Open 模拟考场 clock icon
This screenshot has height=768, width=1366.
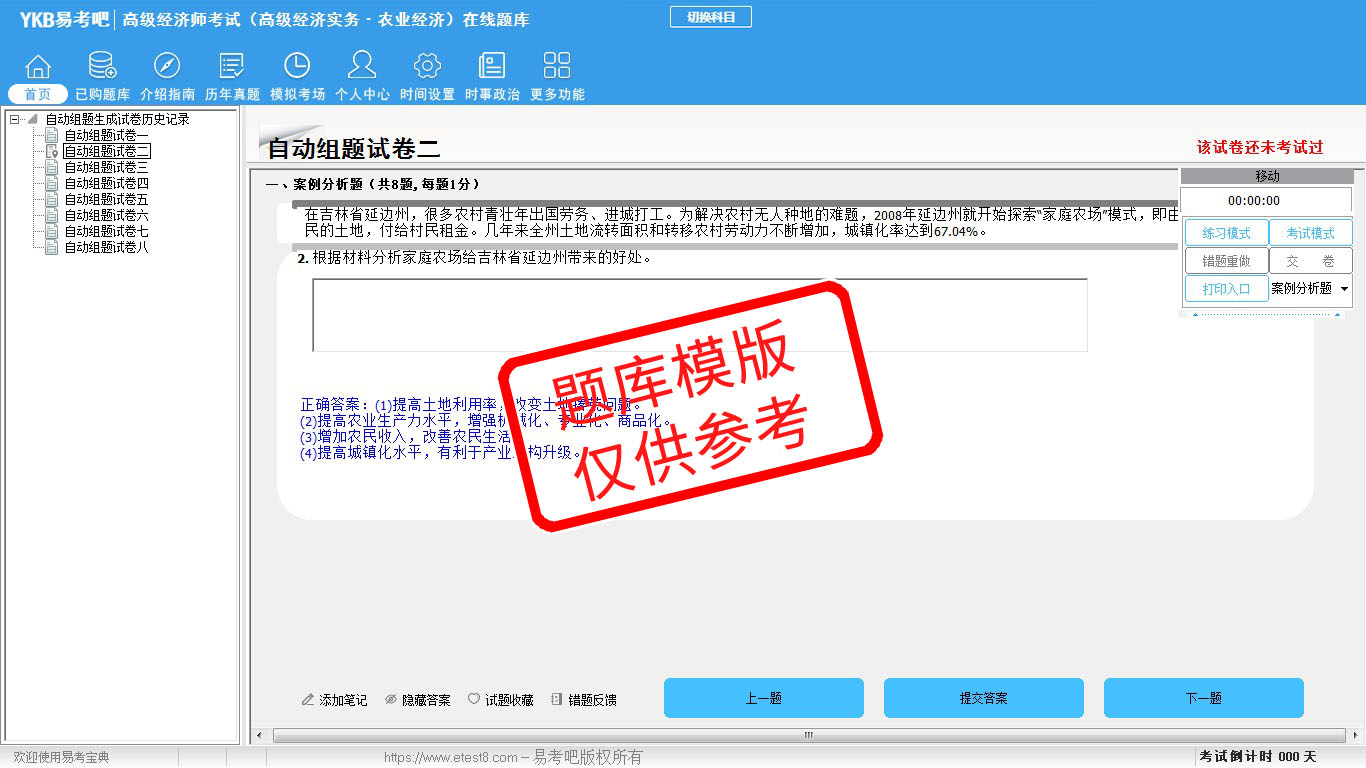point(297,67)
